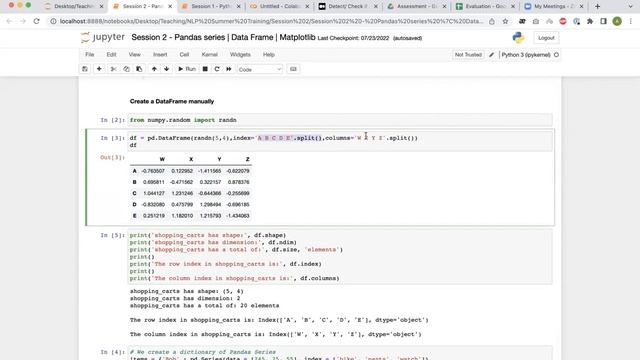Go forward in browser history
Image resolution: width=640 pixels, height=360 pixels.
pyautogui.click(x=23, y=21)
